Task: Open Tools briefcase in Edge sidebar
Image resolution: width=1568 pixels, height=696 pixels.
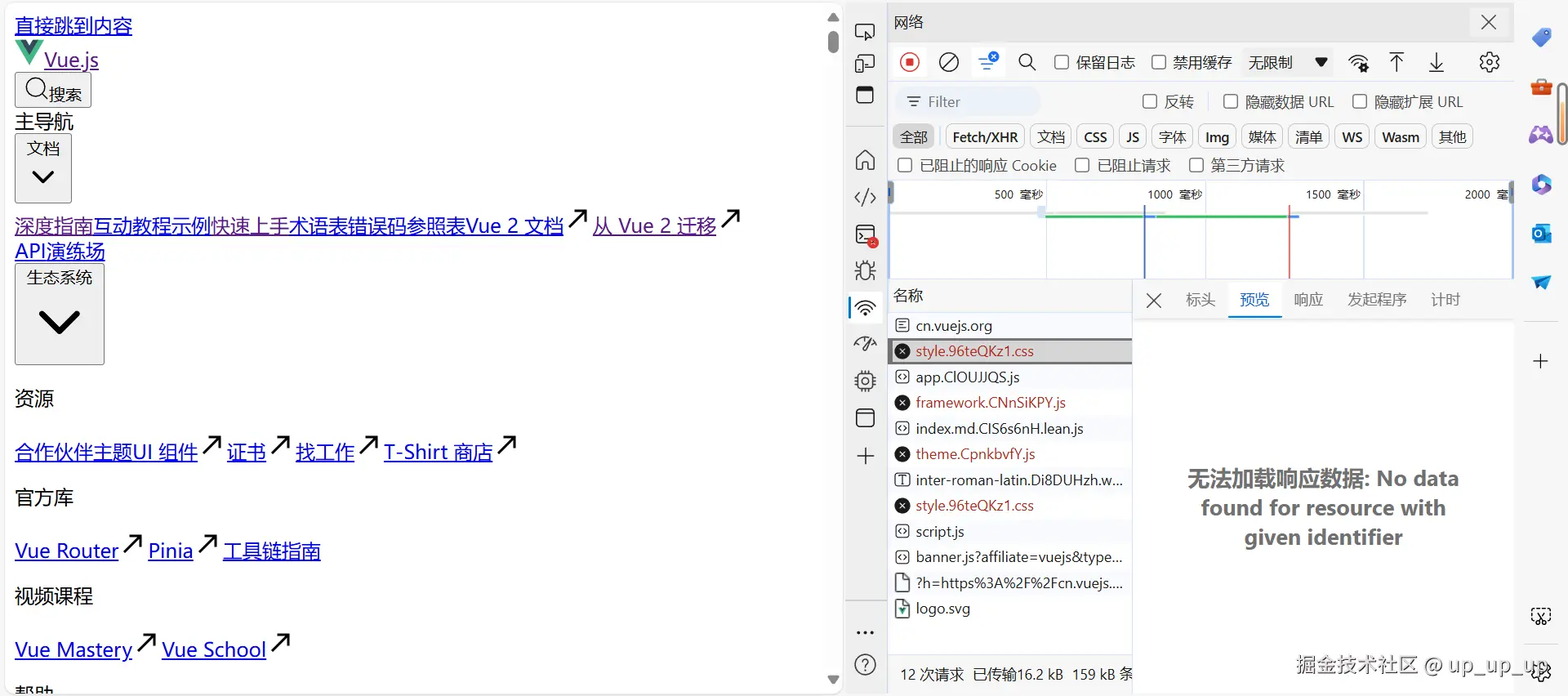Action: (x=1541, y=87)
